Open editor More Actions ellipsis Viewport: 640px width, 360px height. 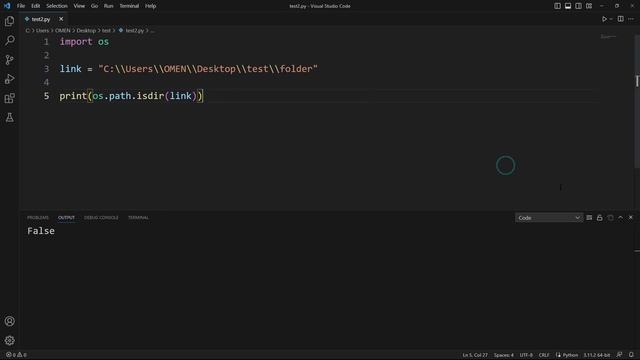[x=631, y=19]
